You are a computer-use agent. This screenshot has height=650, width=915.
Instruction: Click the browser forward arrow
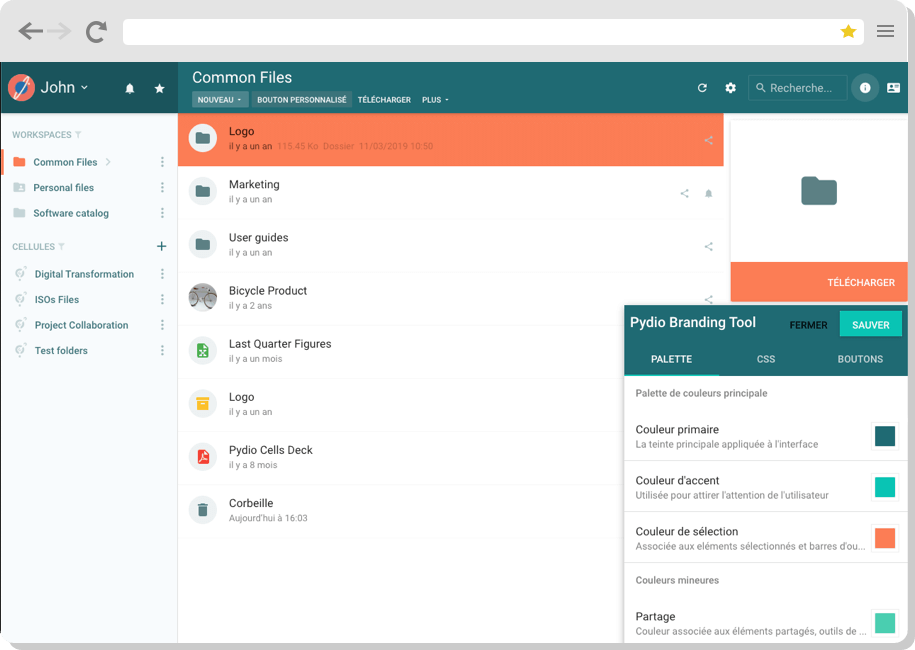59,31
